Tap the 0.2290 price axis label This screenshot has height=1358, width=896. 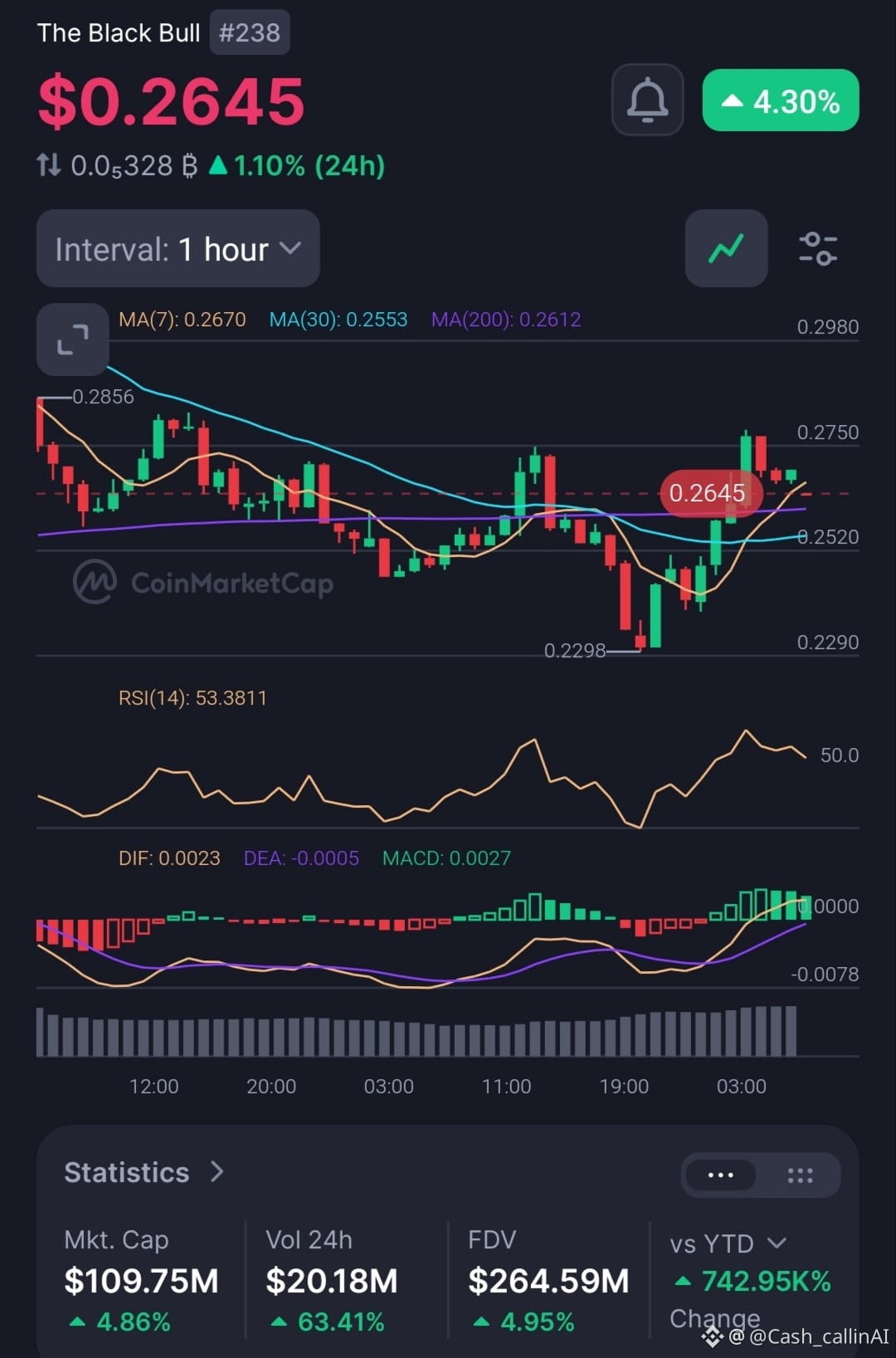tap(828, 642)
